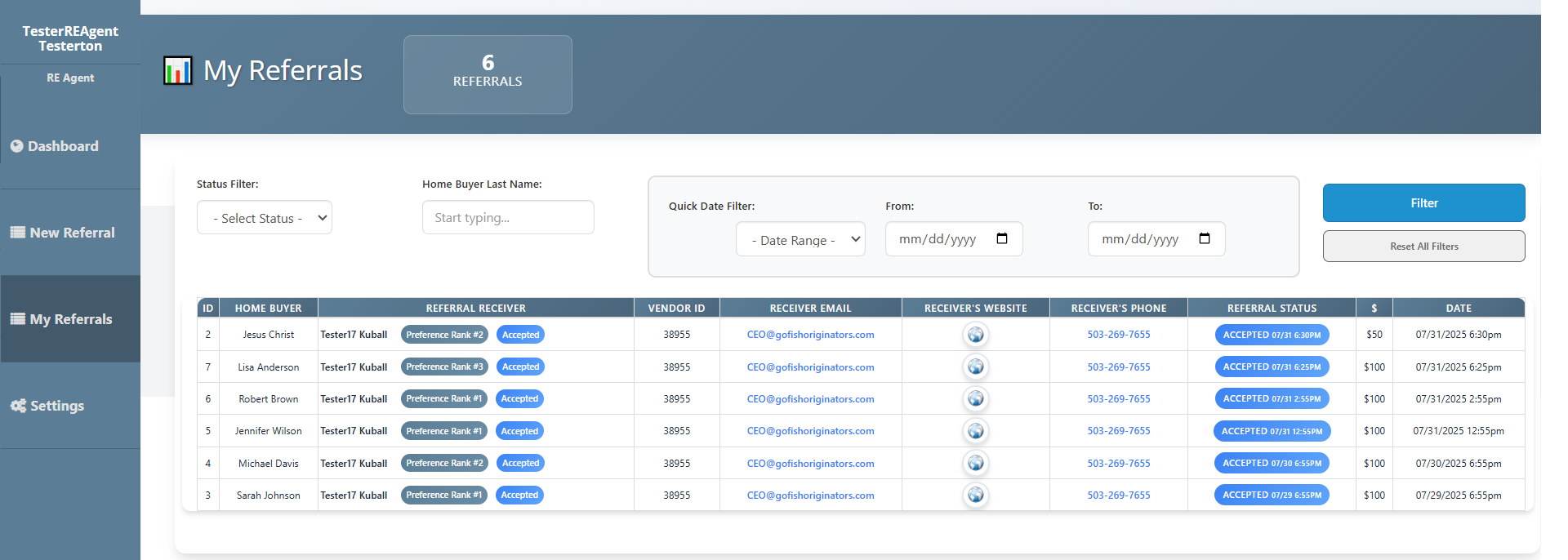The image size is (1568, 560).
Task: Focus the Home Buyer Last Name field
Action: tap(508, 218)
